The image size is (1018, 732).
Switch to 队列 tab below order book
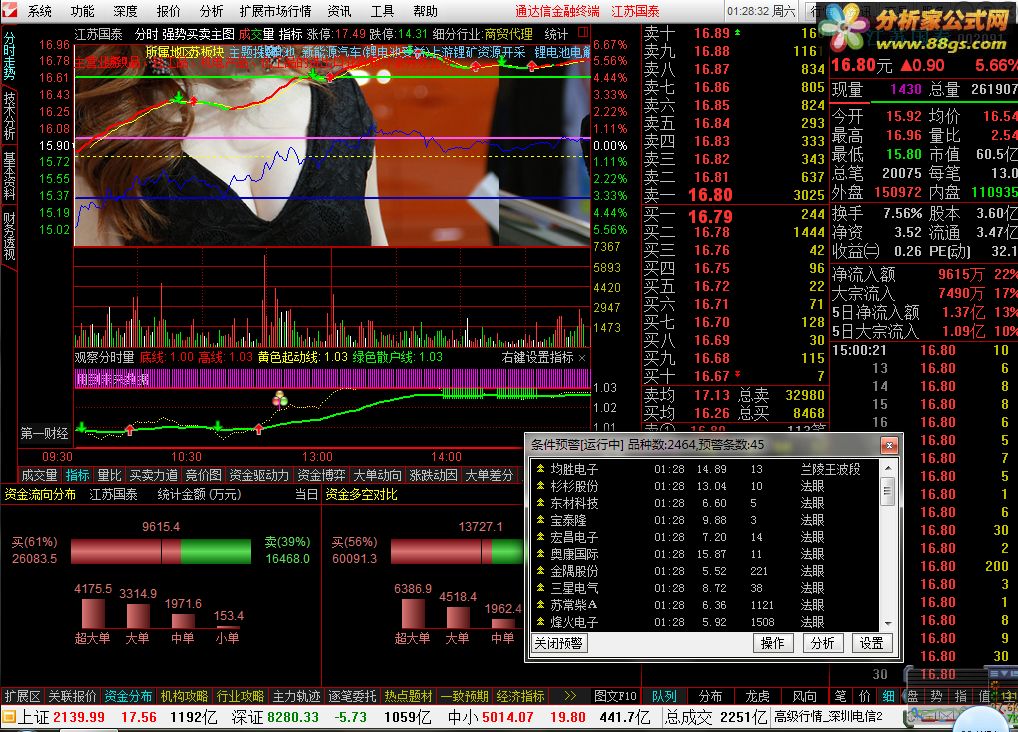(664, 696)
